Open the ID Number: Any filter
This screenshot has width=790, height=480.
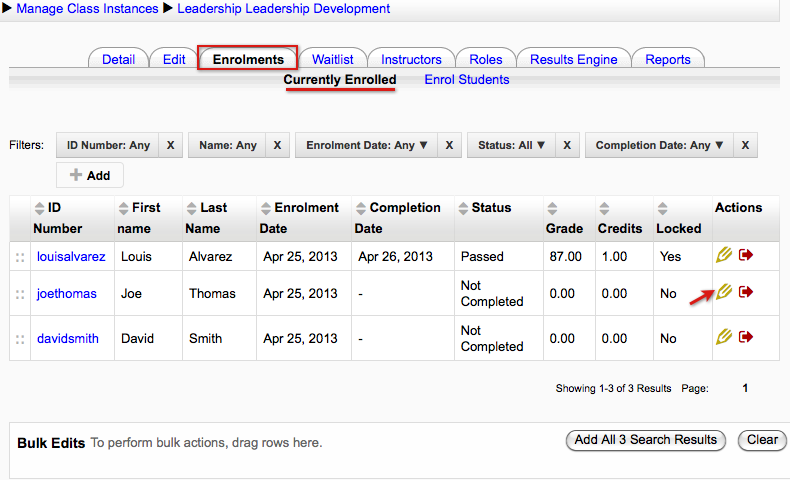(108, 145)
